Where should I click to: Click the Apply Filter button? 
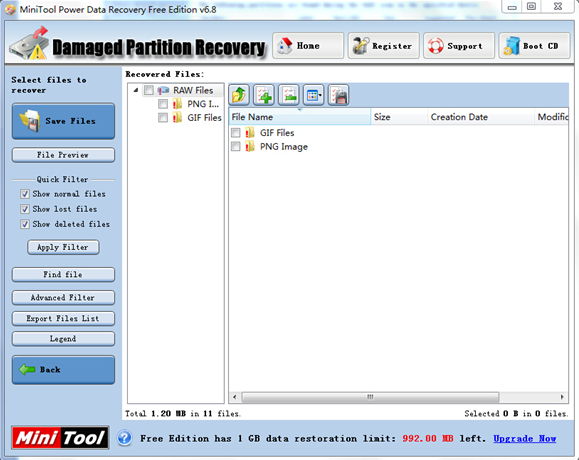(63, 247)
